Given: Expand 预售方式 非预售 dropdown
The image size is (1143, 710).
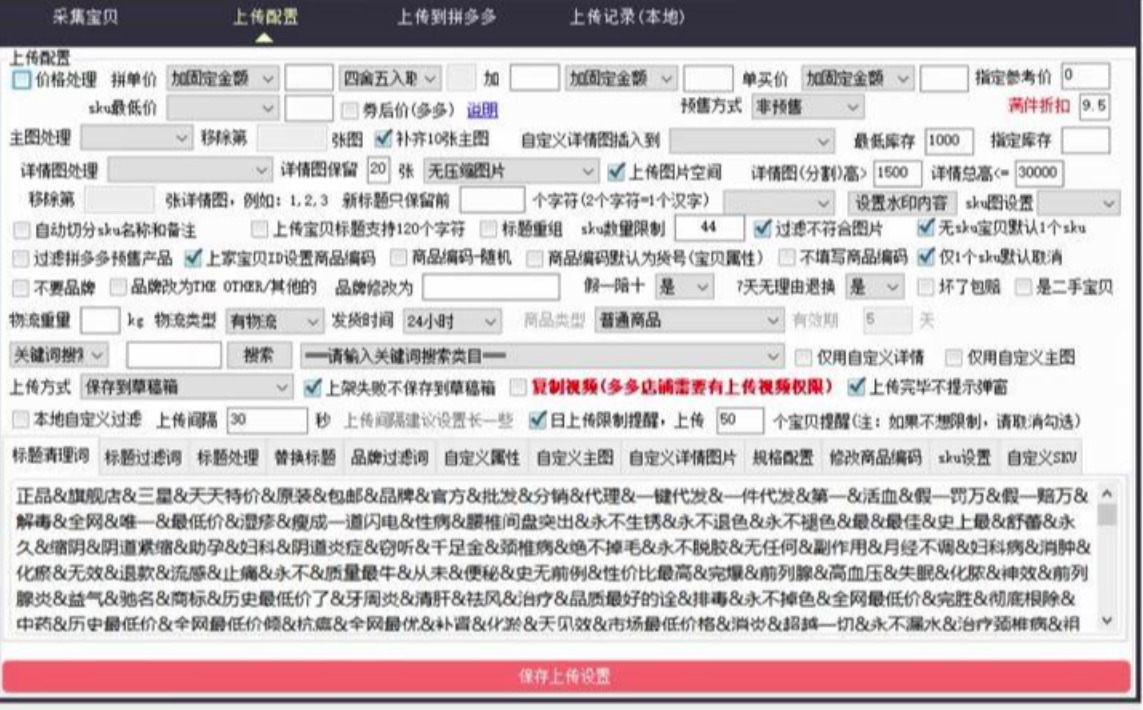Looking at the screenshot, I should click(807, 107).
